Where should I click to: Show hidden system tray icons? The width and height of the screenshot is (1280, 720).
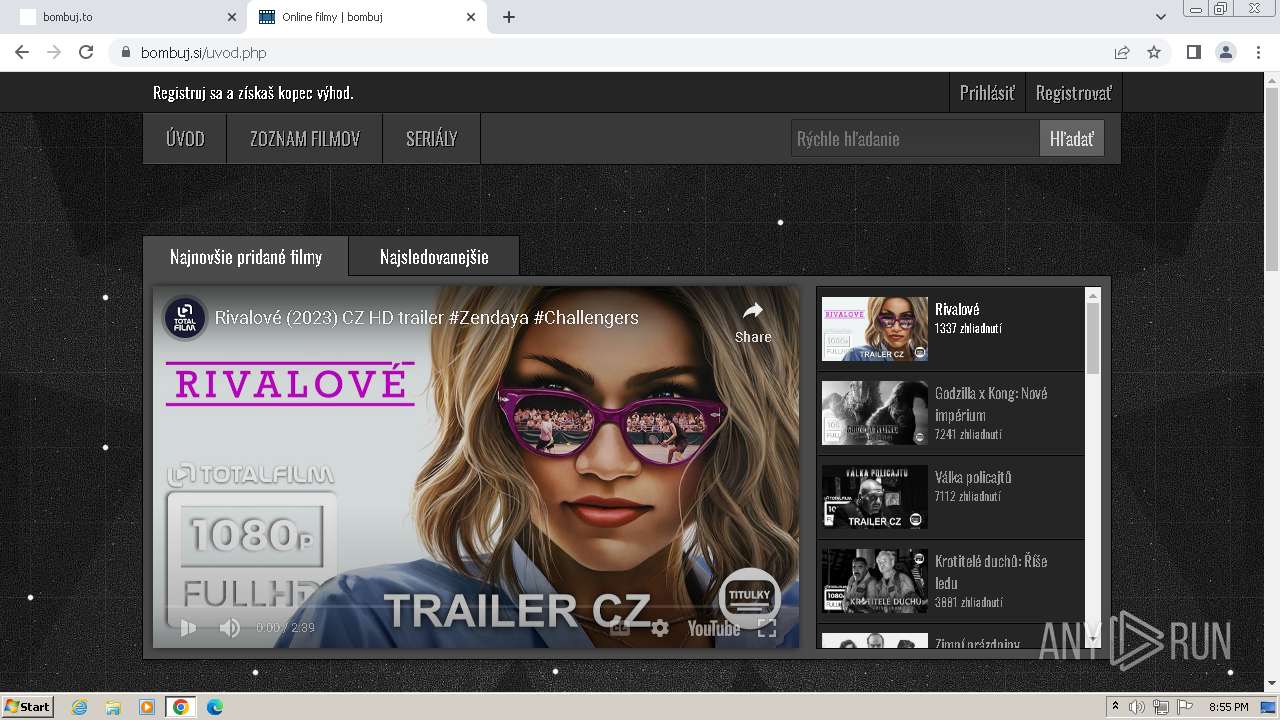[1115, 707]
